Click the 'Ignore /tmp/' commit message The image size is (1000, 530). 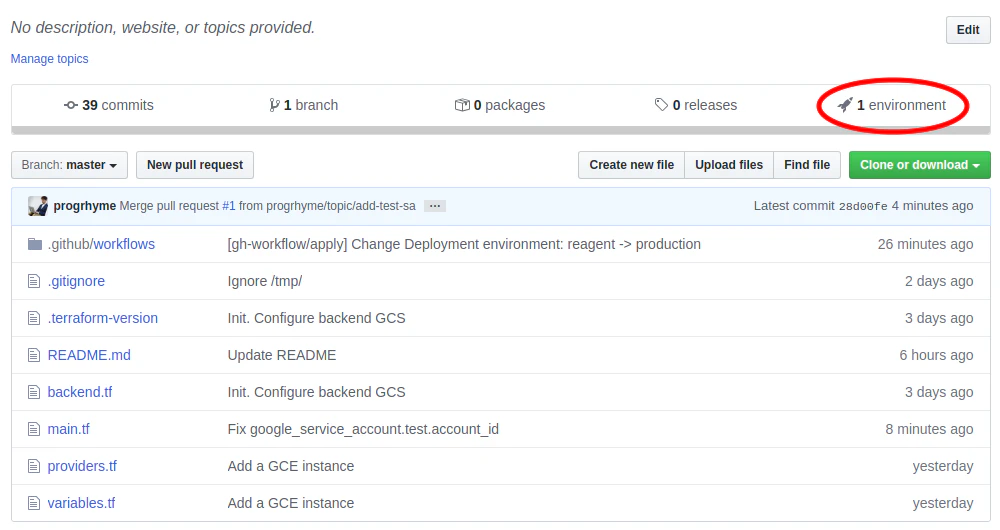tap(265, 281)
